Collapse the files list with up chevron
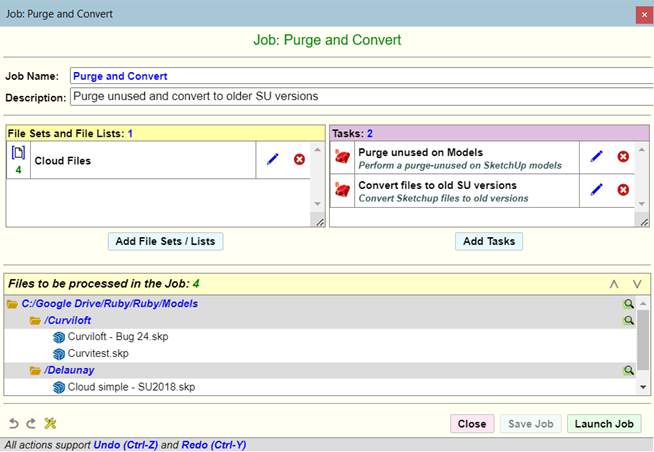The height and width of the screenshot is (452, 654). (x=614, y=284)
